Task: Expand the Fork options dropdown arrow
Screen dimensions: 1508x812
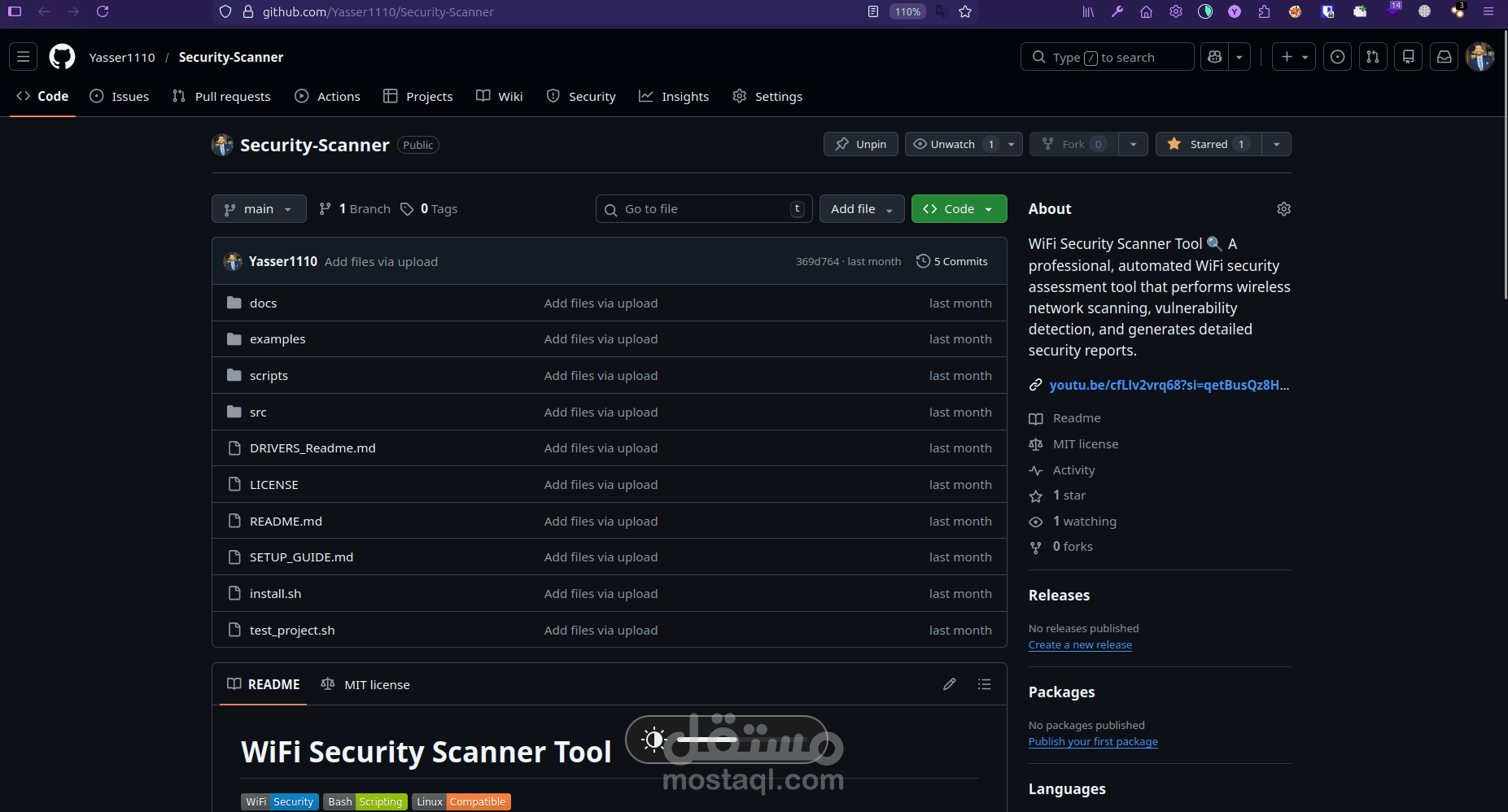Action: (1134, 144)
